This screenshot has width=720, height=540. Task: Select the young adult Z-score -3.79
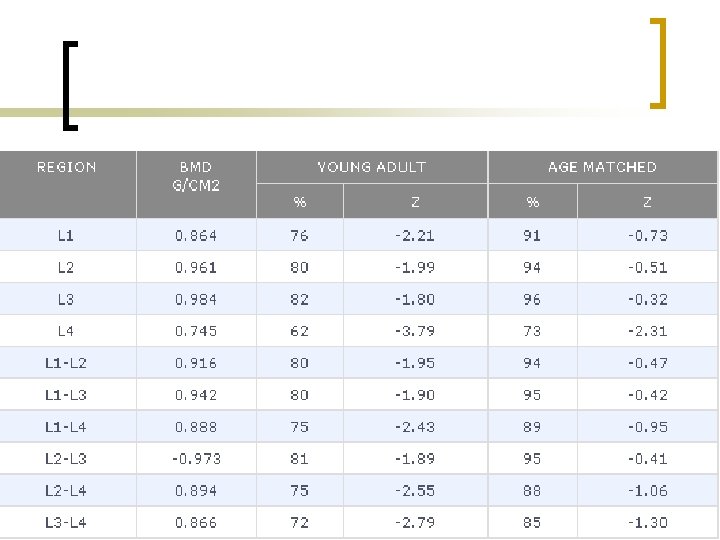415,331
